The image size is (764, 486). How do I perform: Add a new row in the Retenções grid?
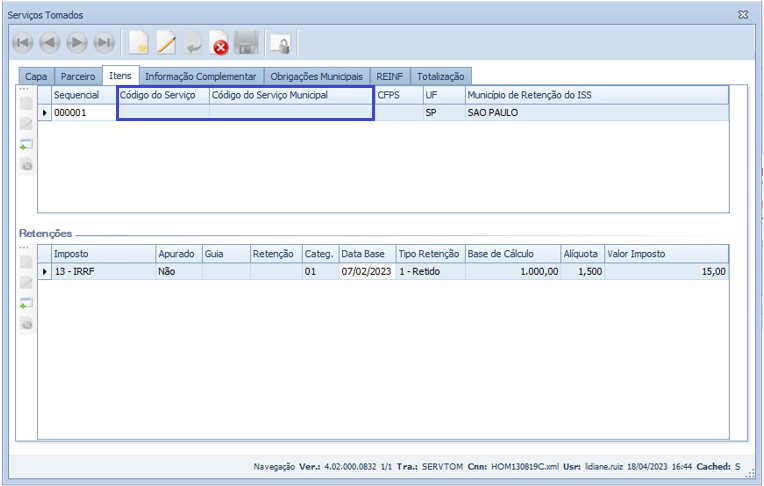[x=27, y=304]
